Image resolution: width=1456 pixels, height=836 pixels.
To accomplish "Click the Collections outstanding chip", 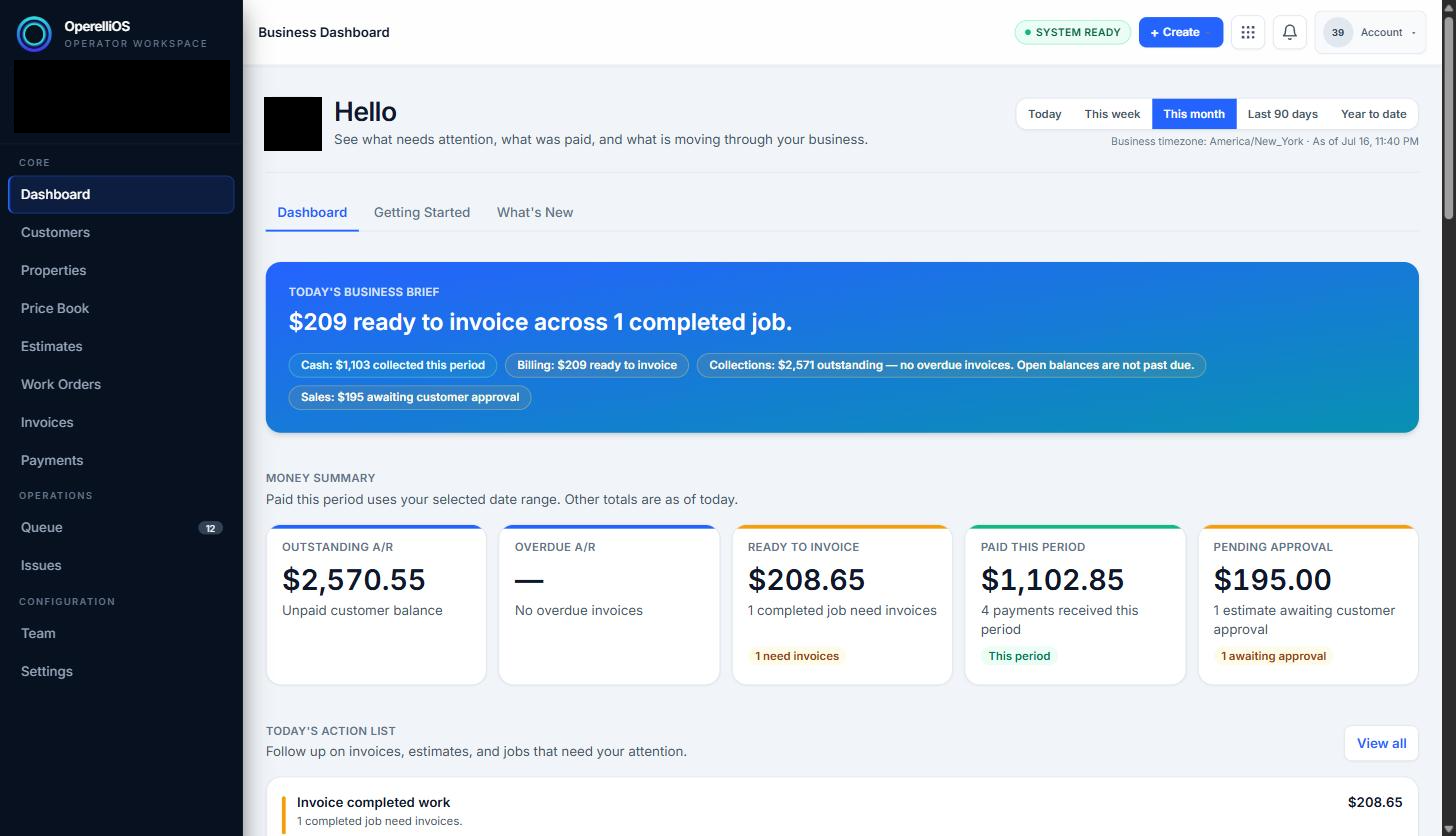I will [x=952, y=365].
